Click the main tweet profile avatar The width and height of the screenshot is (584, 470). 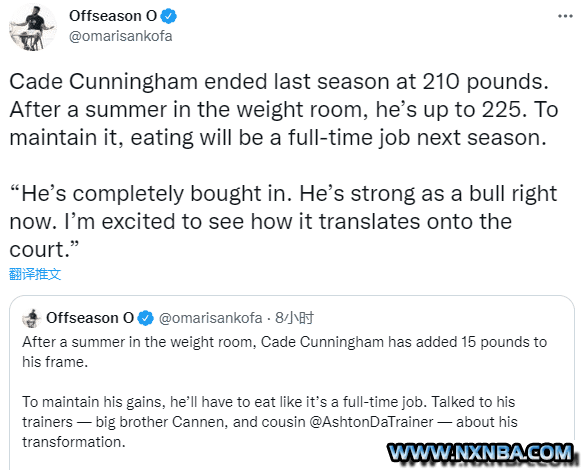(x=33, y=27)
